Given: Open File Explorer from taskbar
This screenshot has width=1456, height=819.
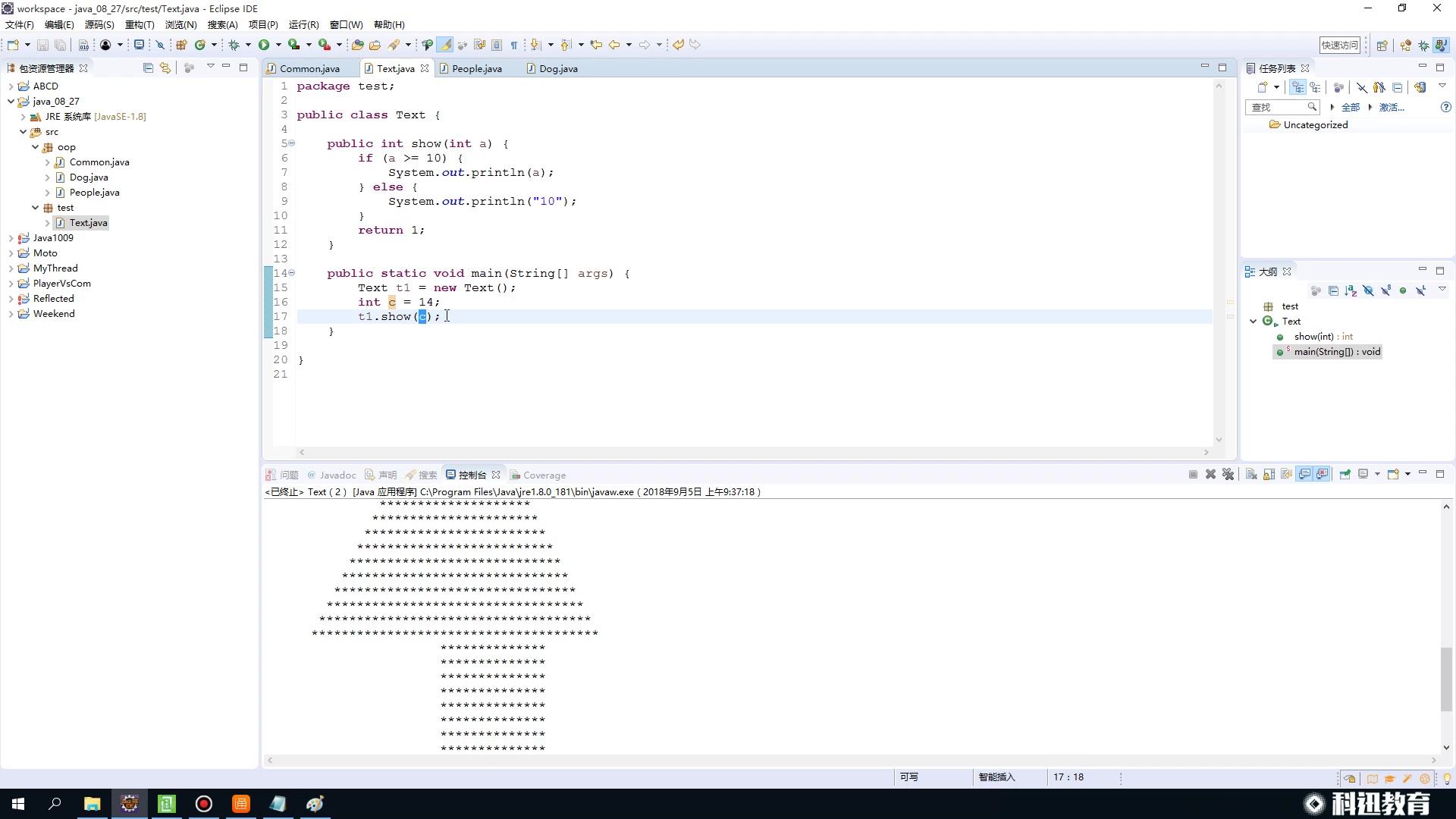Looking at the screenshot, I should tap(92, 804).
